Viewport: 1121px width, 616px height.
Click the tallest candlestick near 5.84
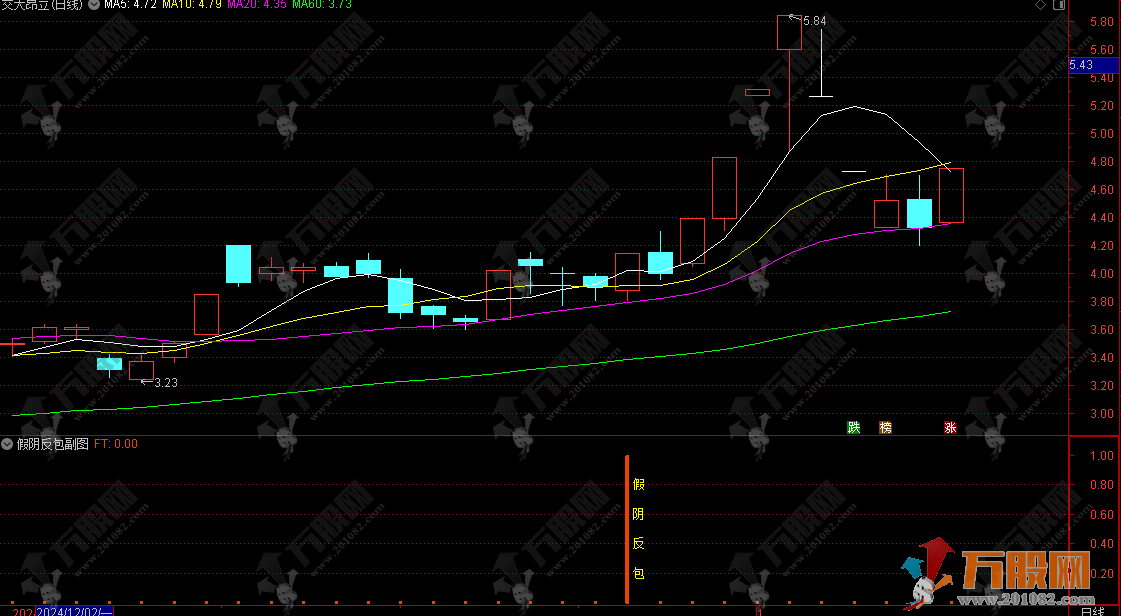789,82
